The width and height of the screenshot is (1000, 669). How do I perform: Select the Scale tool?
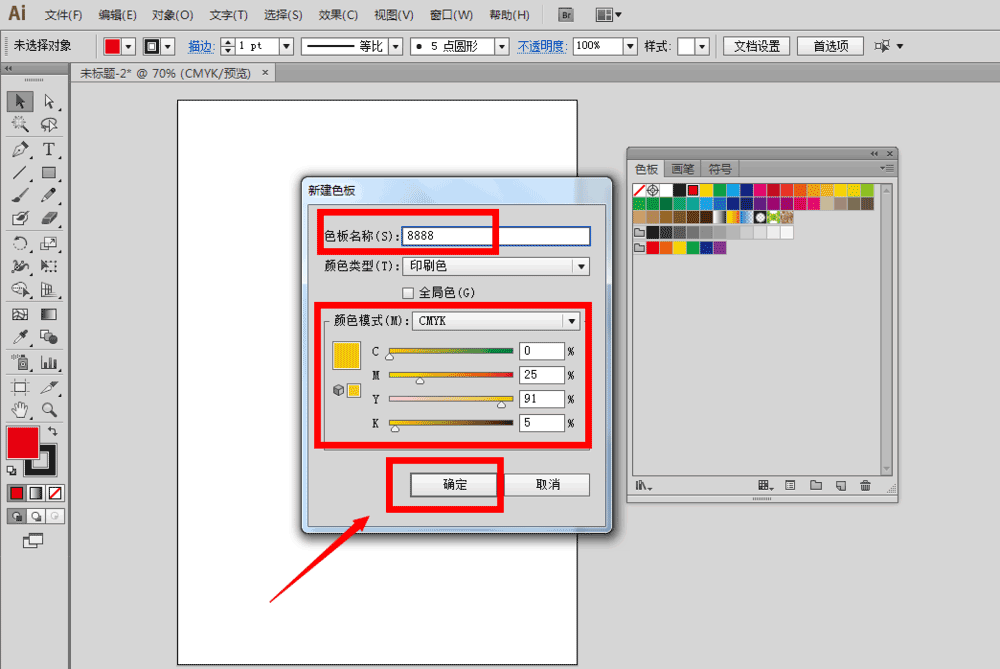48,243
